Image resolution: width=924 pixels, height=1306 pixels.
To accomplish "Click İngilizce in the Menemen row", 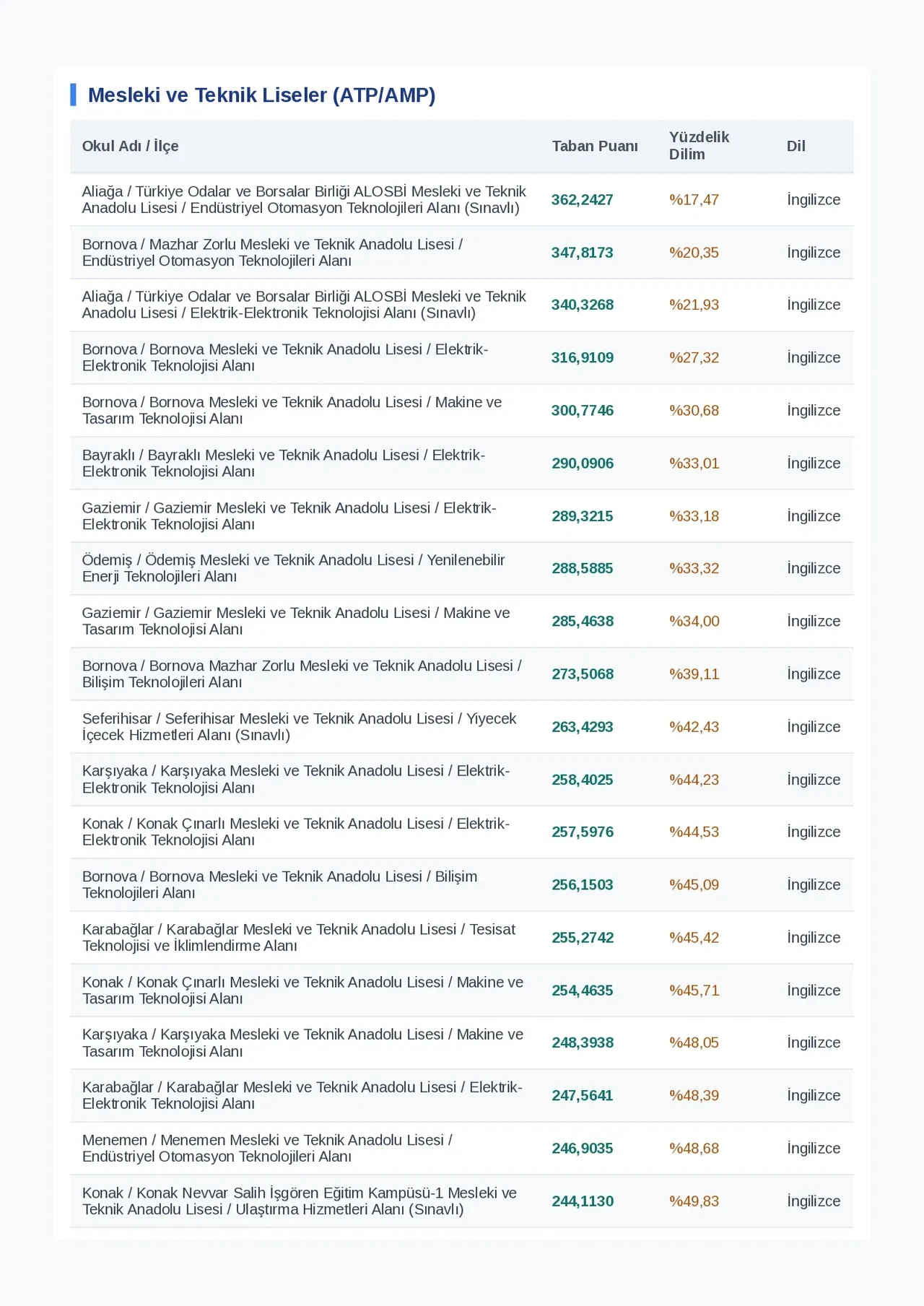I will pos(814,1148).
